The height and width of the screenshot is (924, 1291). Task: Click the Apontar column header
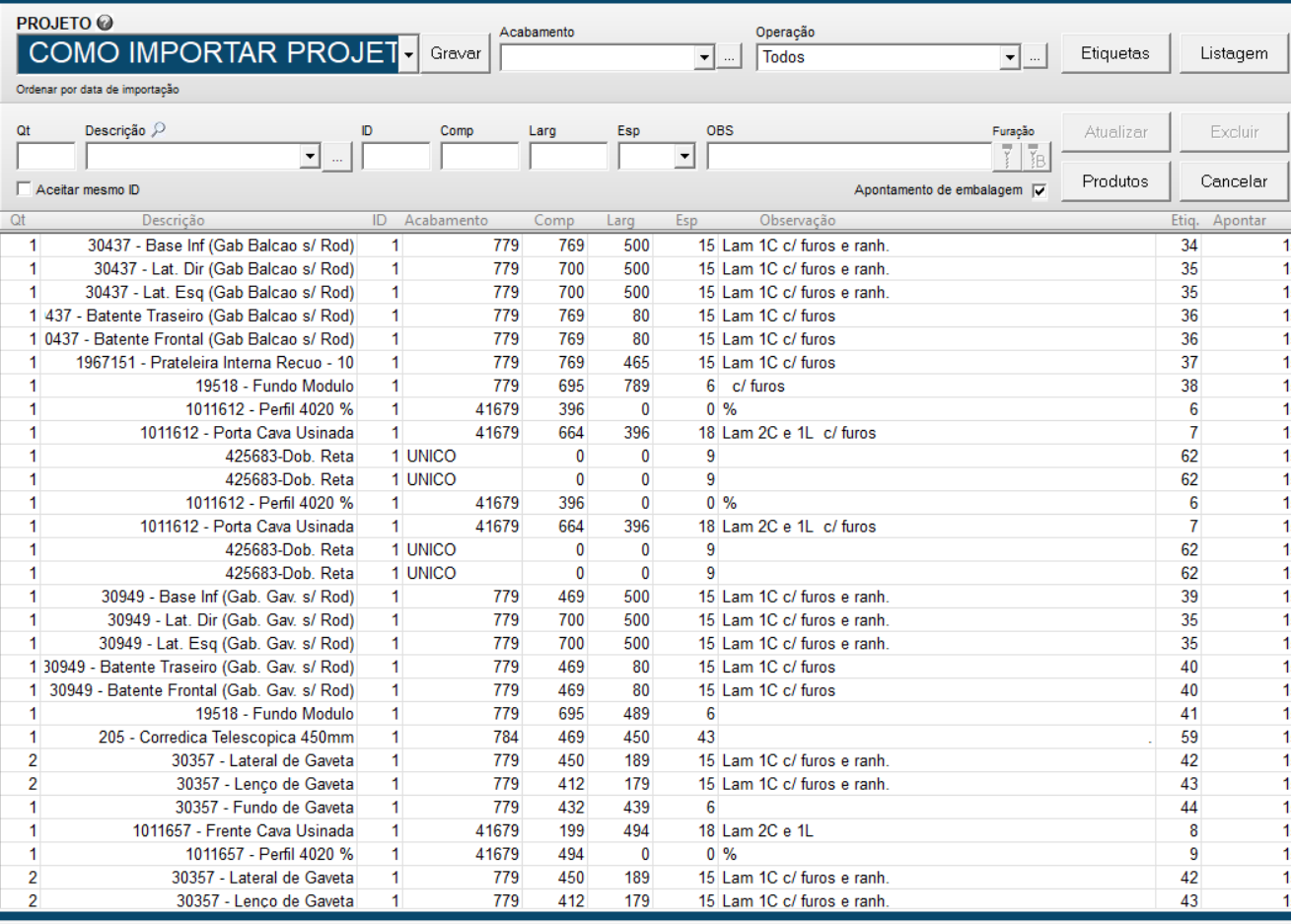1239,220
